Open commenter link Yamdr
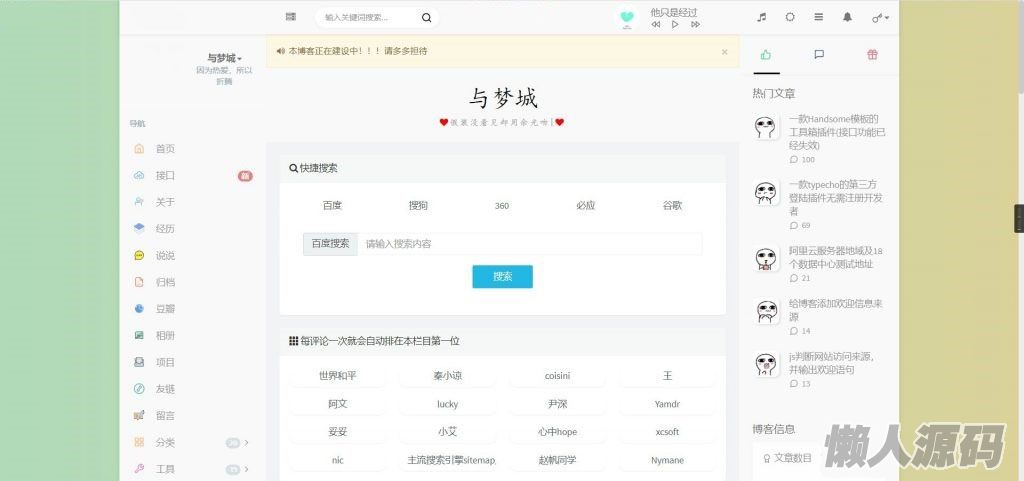 (x=667, y=404)
